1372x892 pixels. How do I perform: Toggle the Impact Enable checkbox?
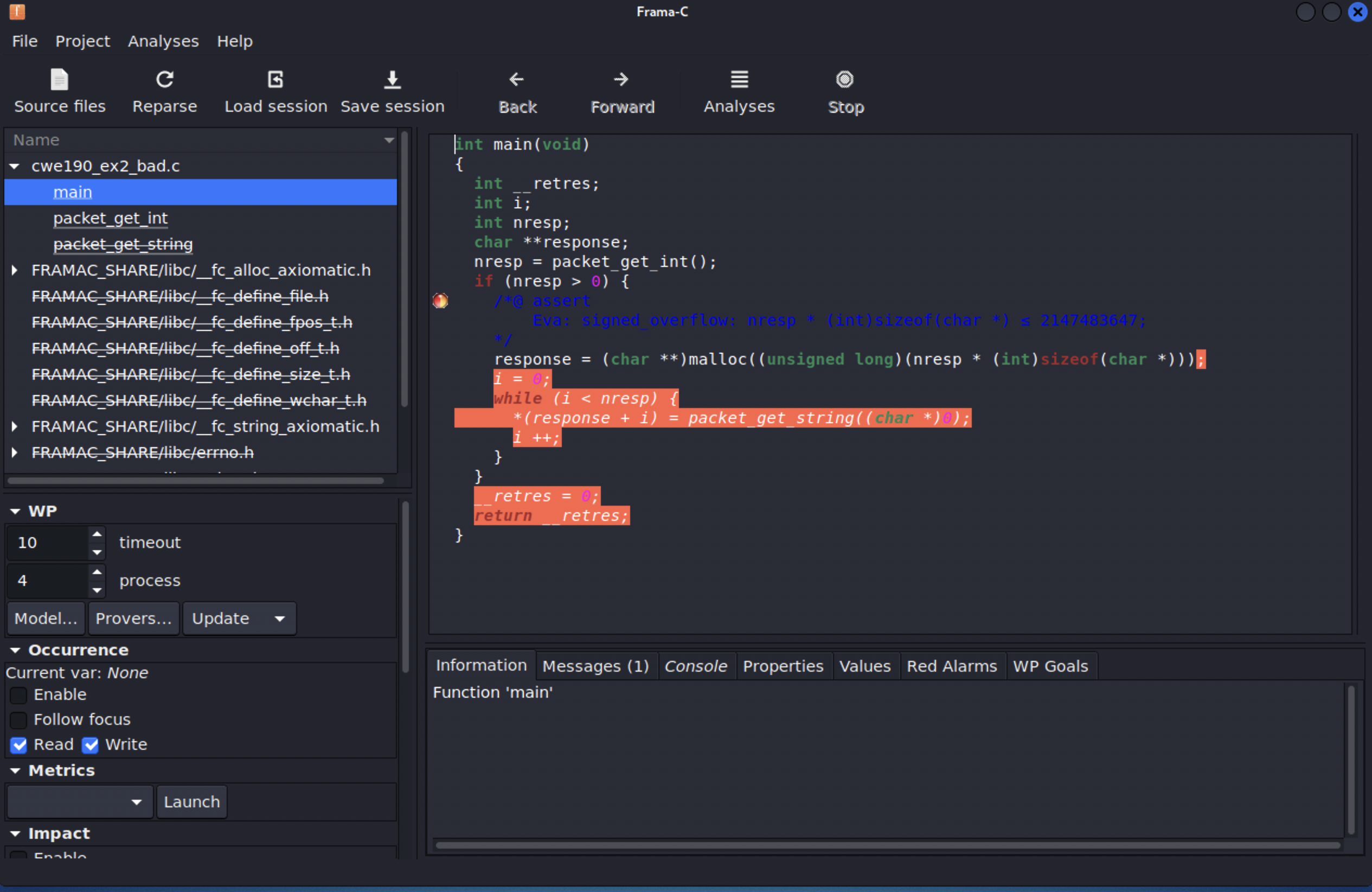coord(18,855)
